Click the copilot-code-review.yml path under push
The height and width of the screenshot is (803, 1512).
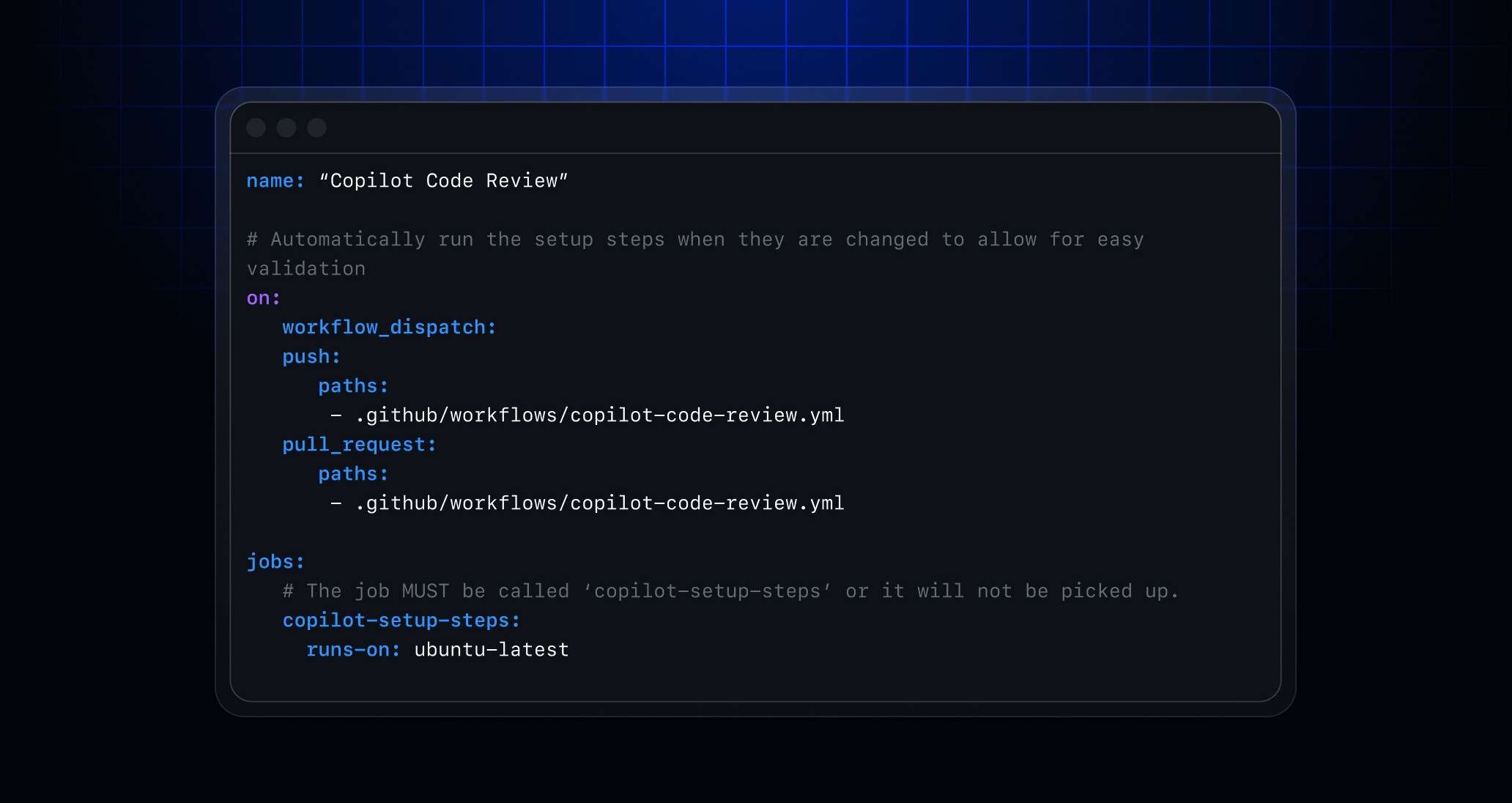coord(600,415)
